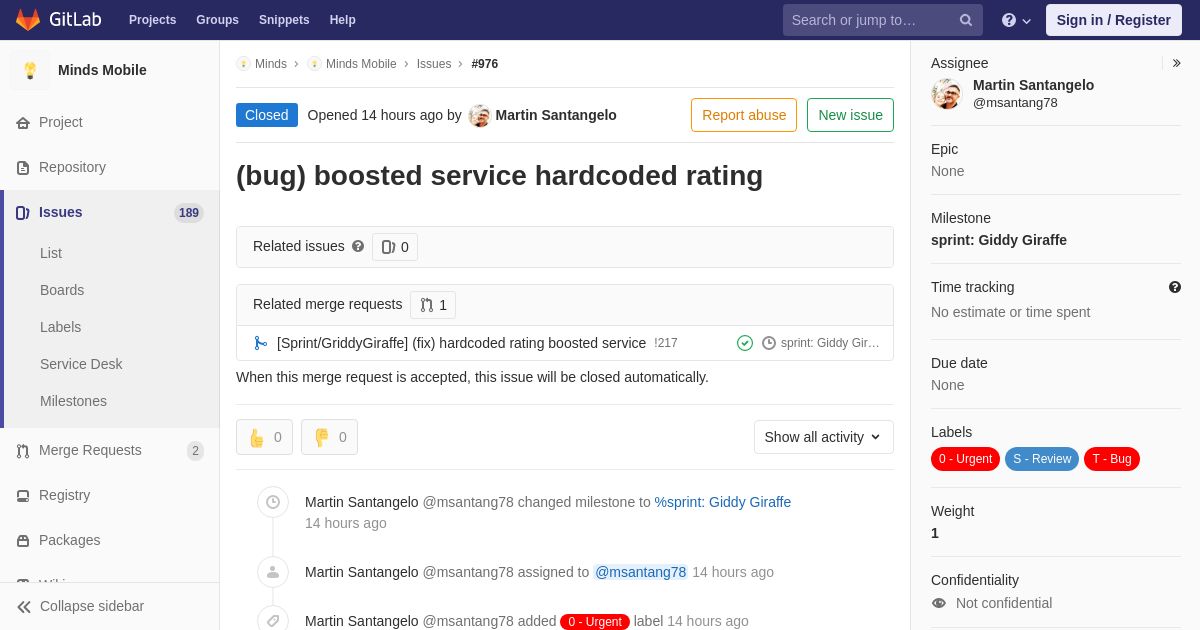The height and width of the screenshot is (630, 1200).
Task: Click the blue S - Review label
Action: (x=1042, y=459)
